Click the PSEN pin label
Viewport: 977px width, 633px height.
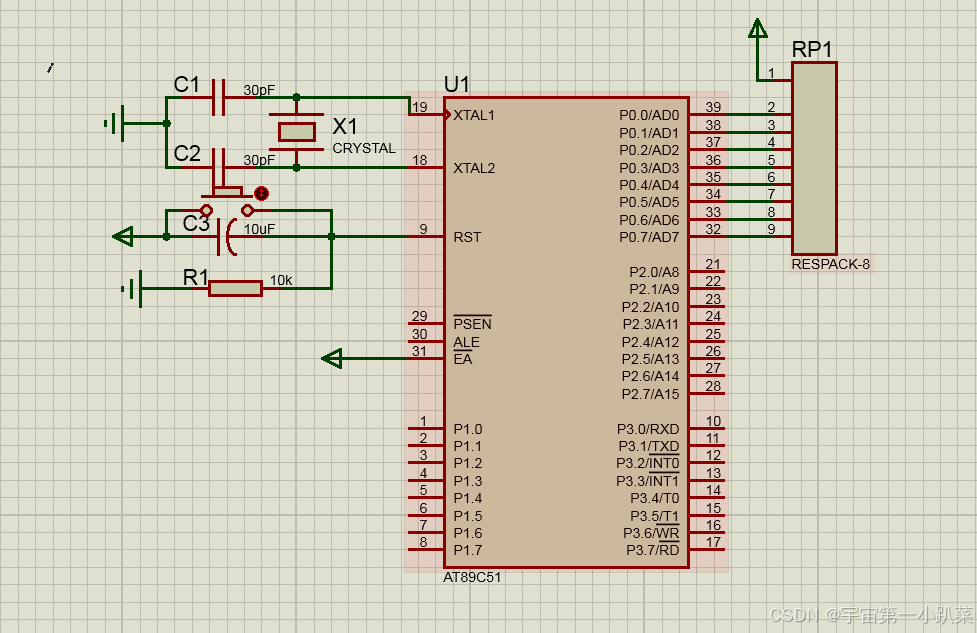[472, 324]
